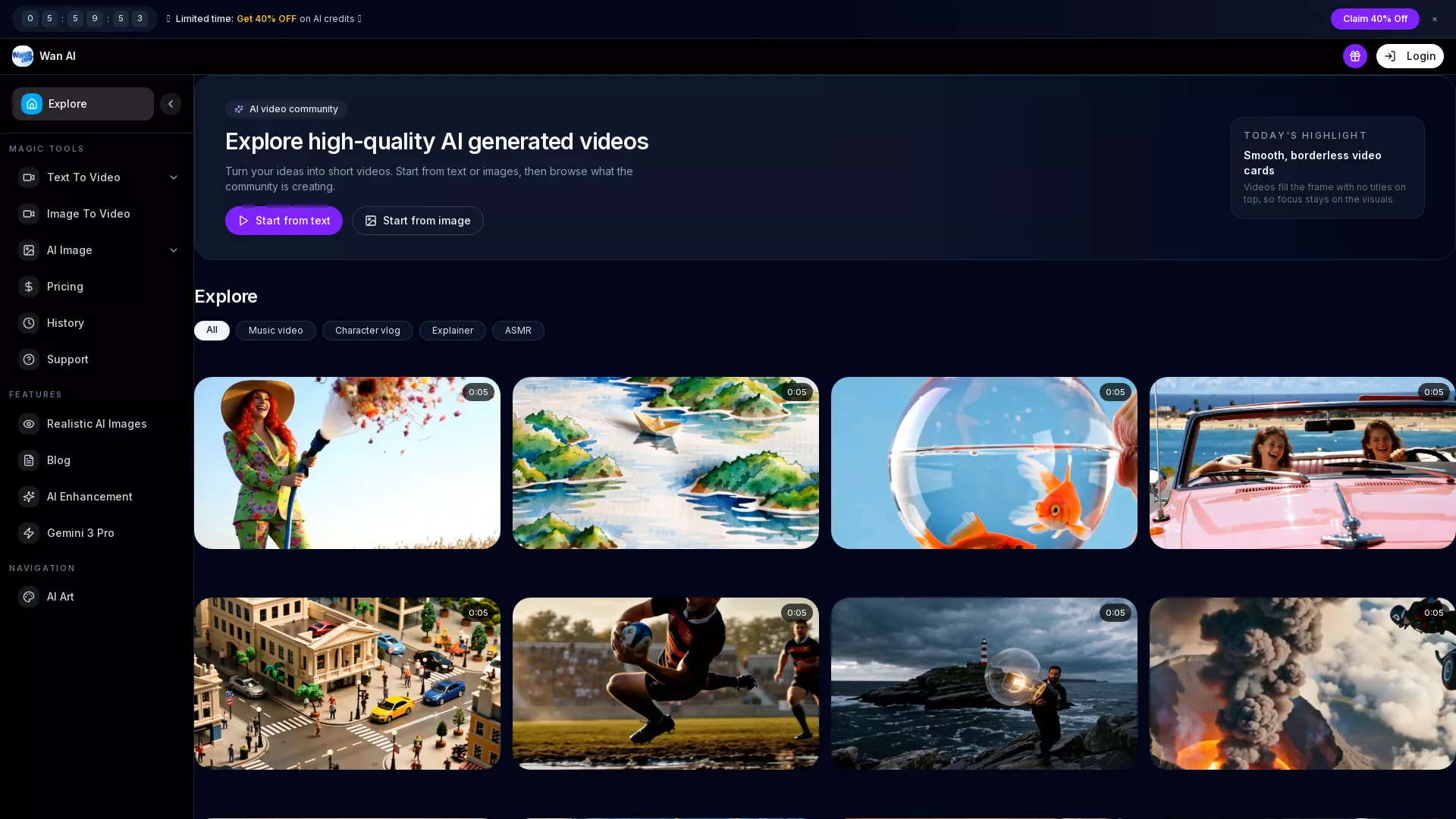Viewport: 1456px width, 819px height.
Task: Open the Support section
Action: coord(67,359)
